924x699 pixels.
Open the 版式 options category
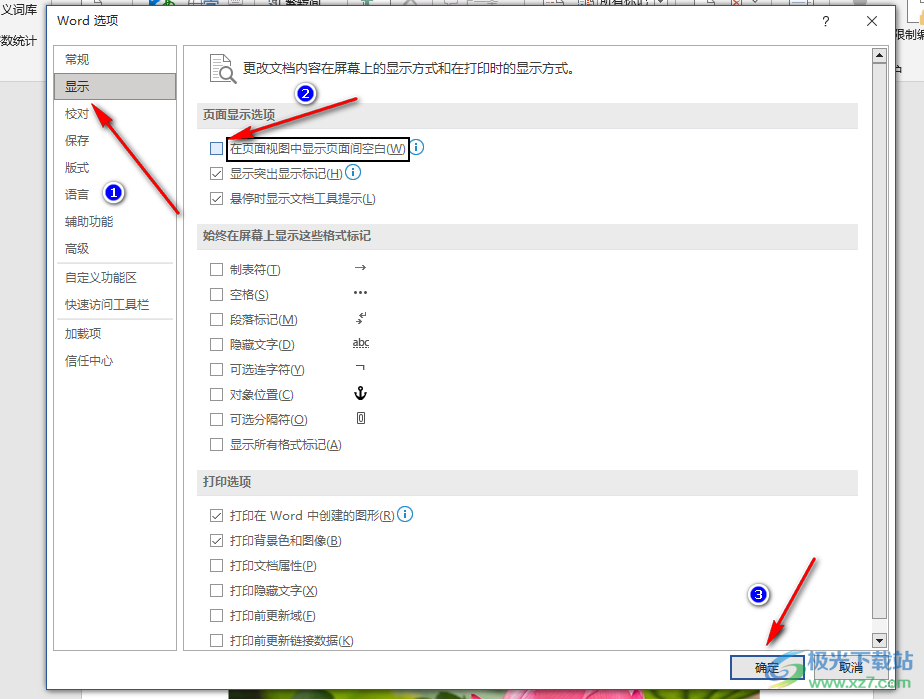tap(115, 168)
